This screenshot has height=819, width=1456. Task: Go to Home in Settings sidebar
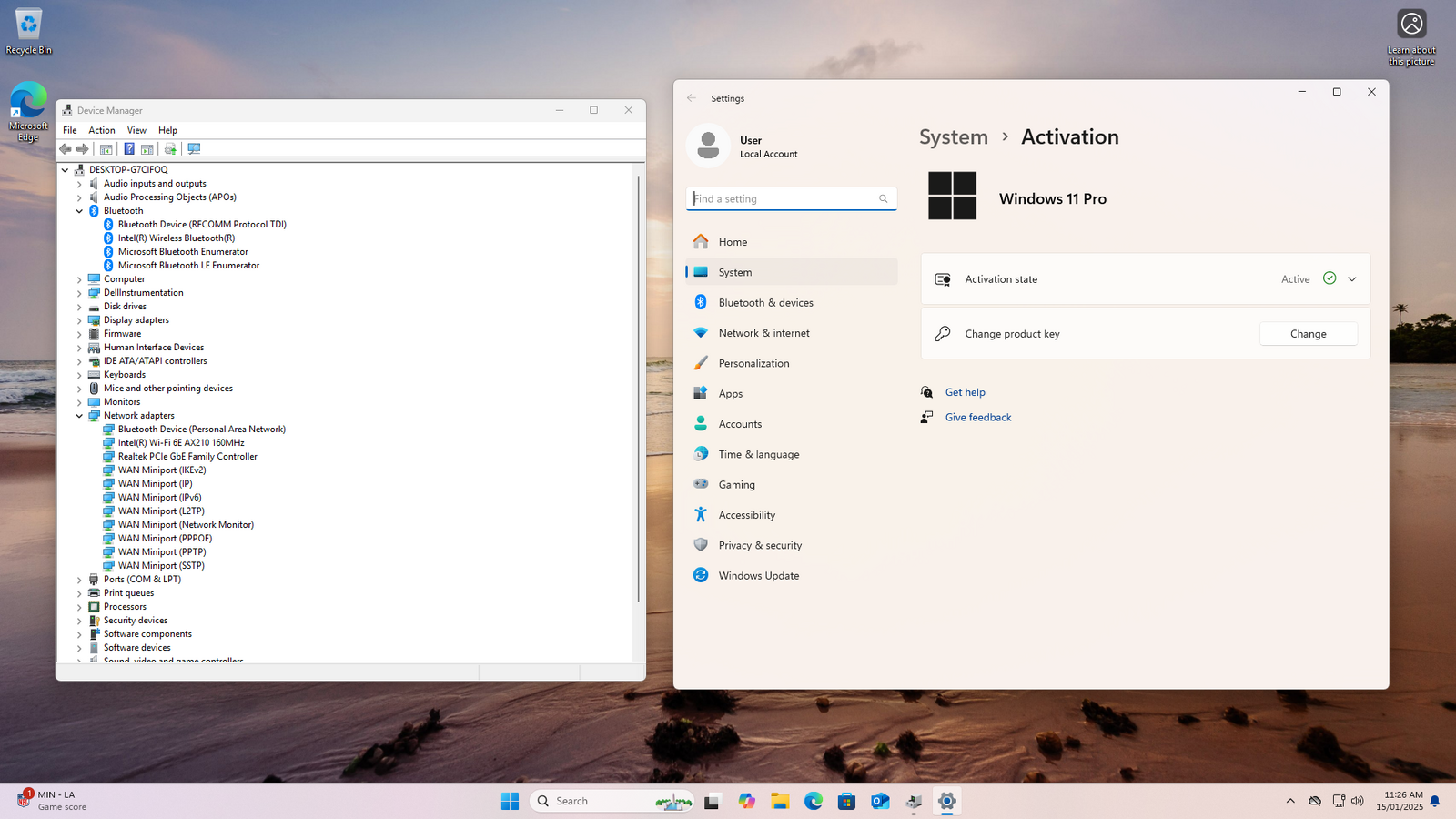point(791,242)
